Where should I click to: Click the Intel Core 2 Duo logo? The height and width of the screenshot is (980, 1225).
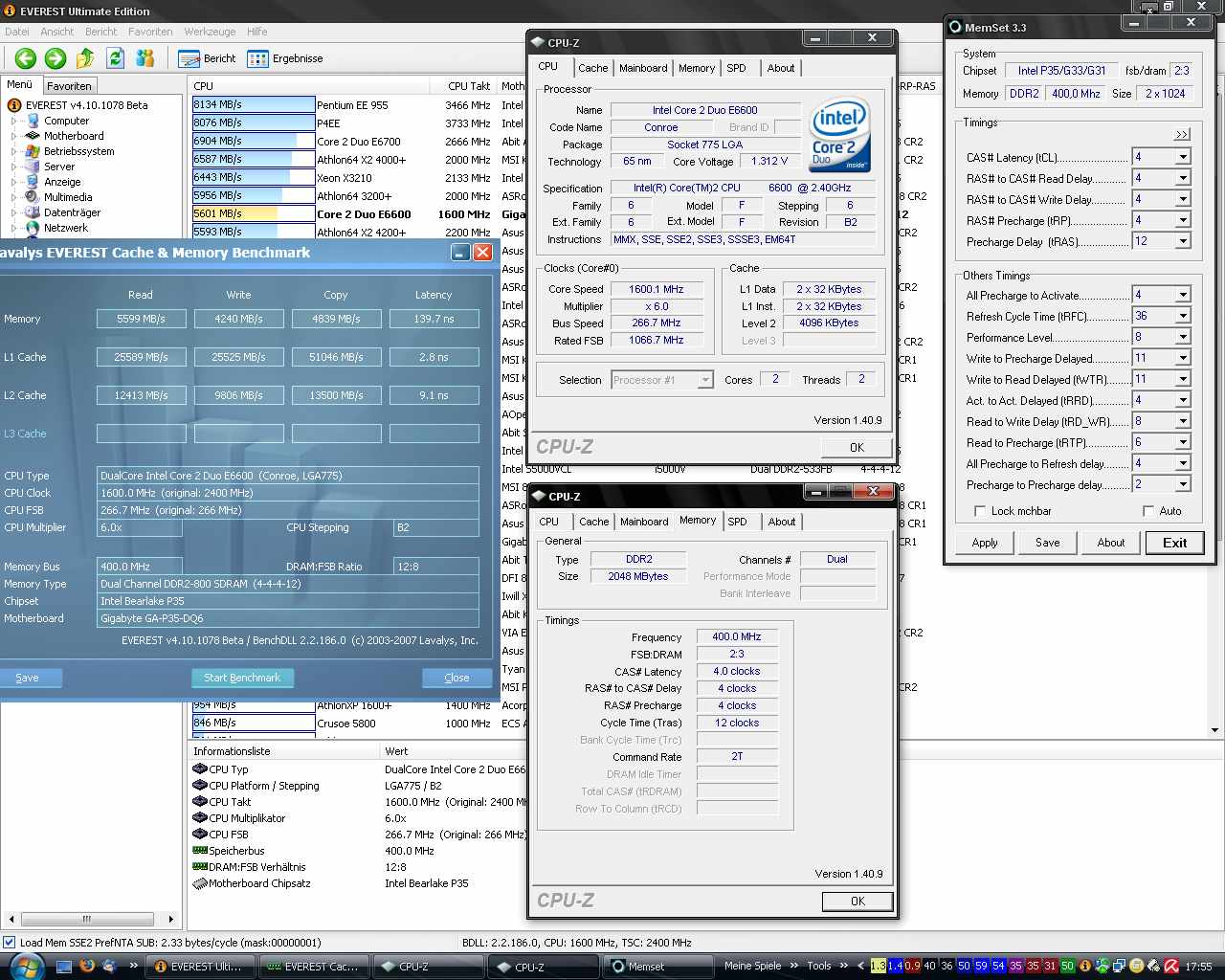point(839,134)
